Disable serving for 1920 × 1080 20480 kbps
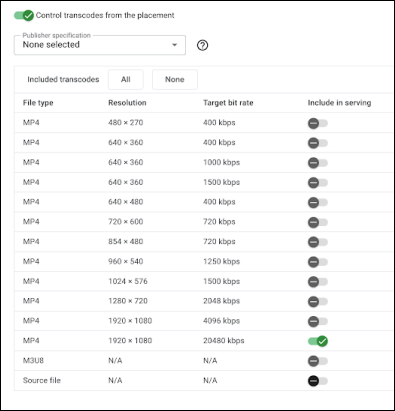Viewport: 395px width, 411px height. tap(318, 341)
